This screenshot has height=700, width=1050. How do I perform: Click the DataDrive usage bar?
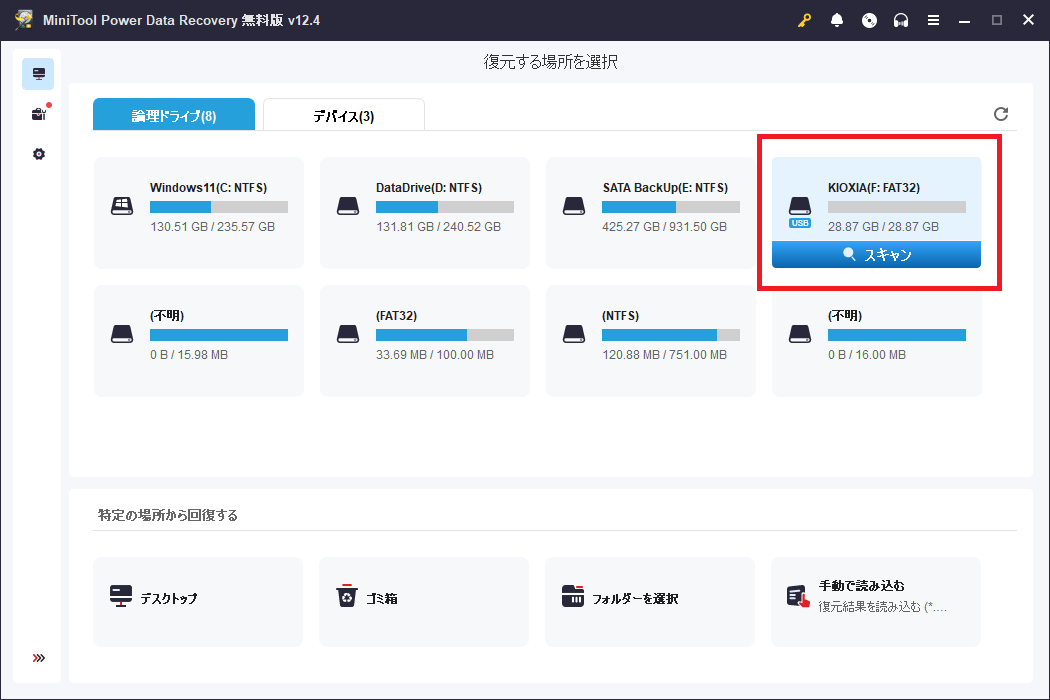tap(445, 207)
